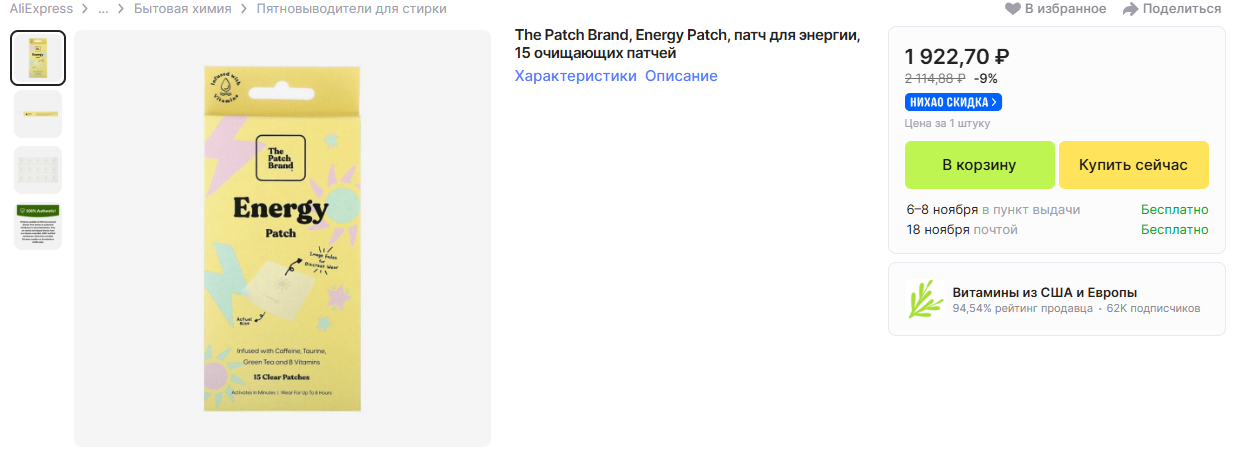Viewport: 1234px width, 458px height.
Task: Expand the breadcrumb ellipsis
Action: pyautogui.click(x=103, y=9)
